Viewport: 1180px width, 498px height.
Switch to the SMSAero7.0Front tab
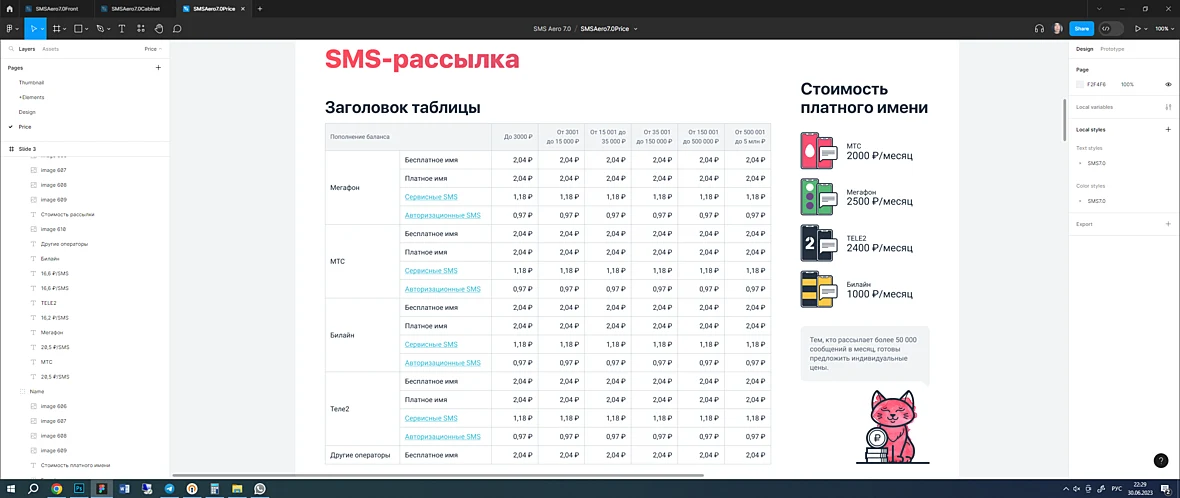(57, 8)
